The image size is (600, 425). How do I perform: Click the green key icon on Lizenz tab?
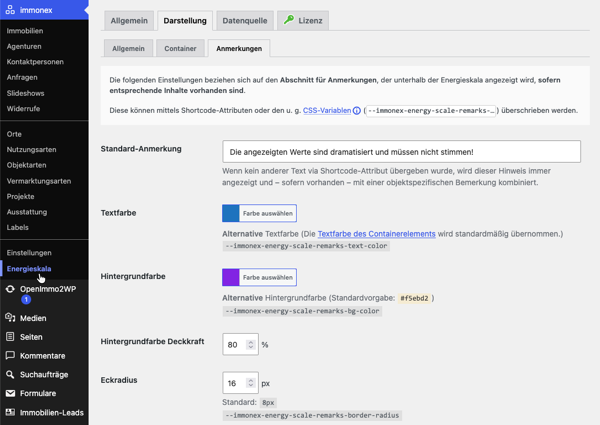point(289,19)
